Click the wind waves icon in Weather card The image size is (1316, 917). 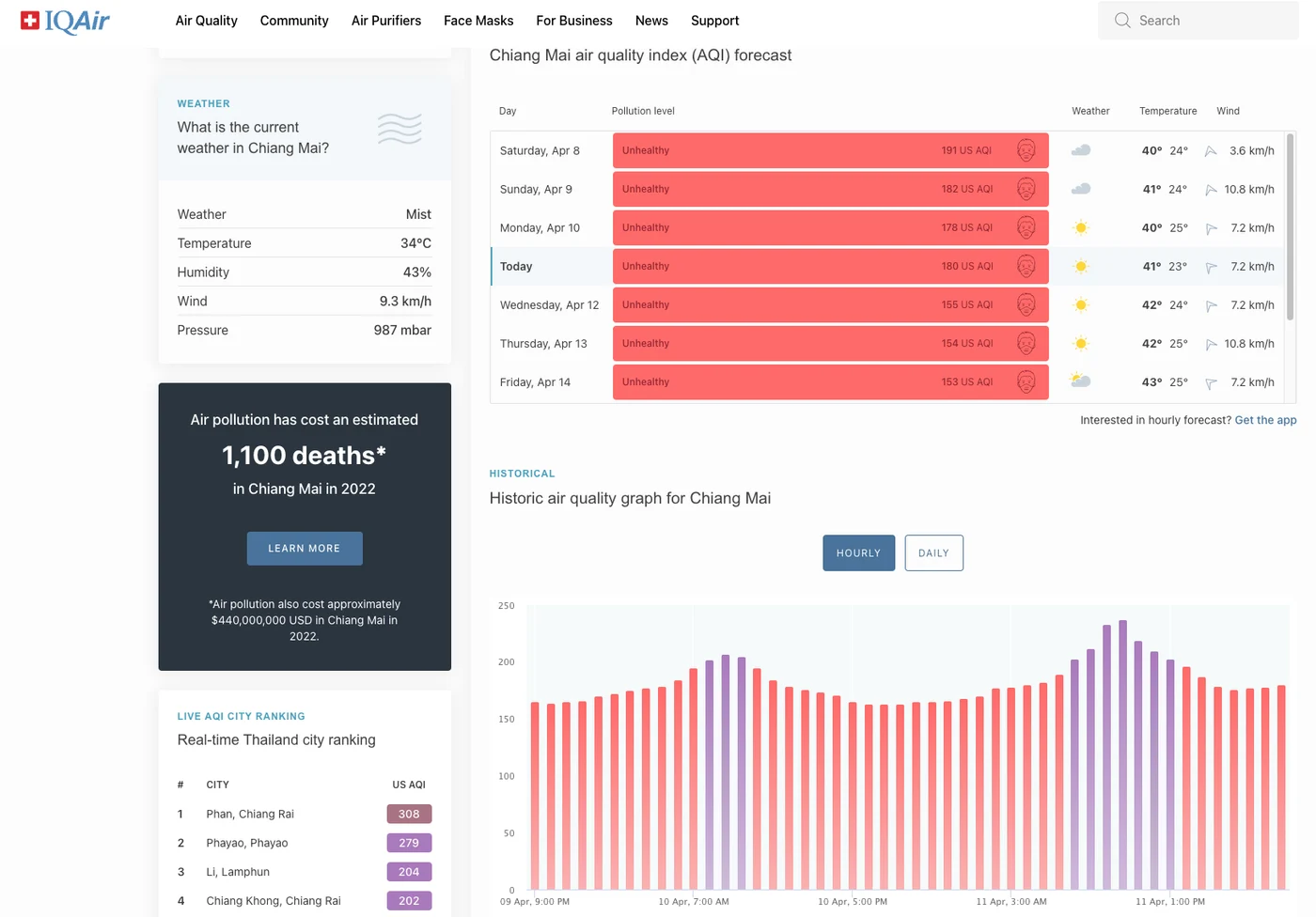[x=399, y=128]
